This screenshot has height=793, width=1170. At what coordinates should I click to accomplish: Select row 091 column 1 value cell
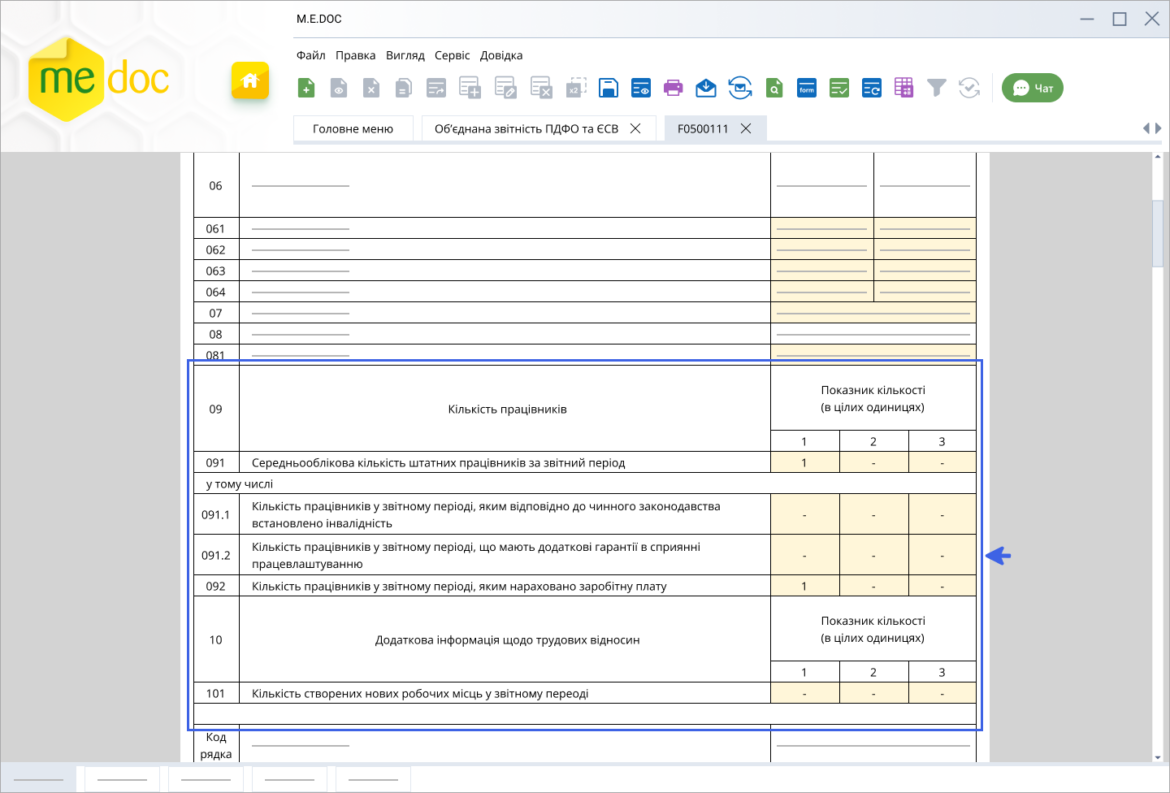(804, 463)
